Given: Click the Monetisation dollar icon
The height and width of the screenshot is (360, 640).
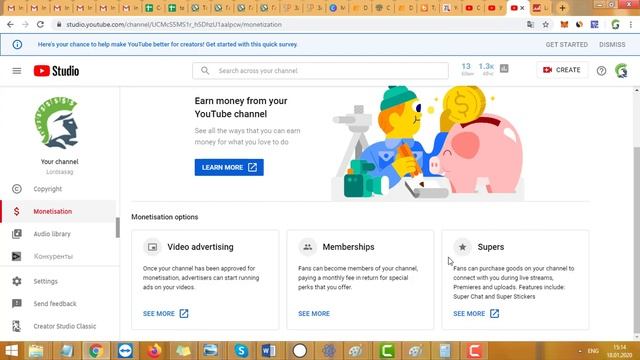Looking at the screenshot, I should coord(16,211).
